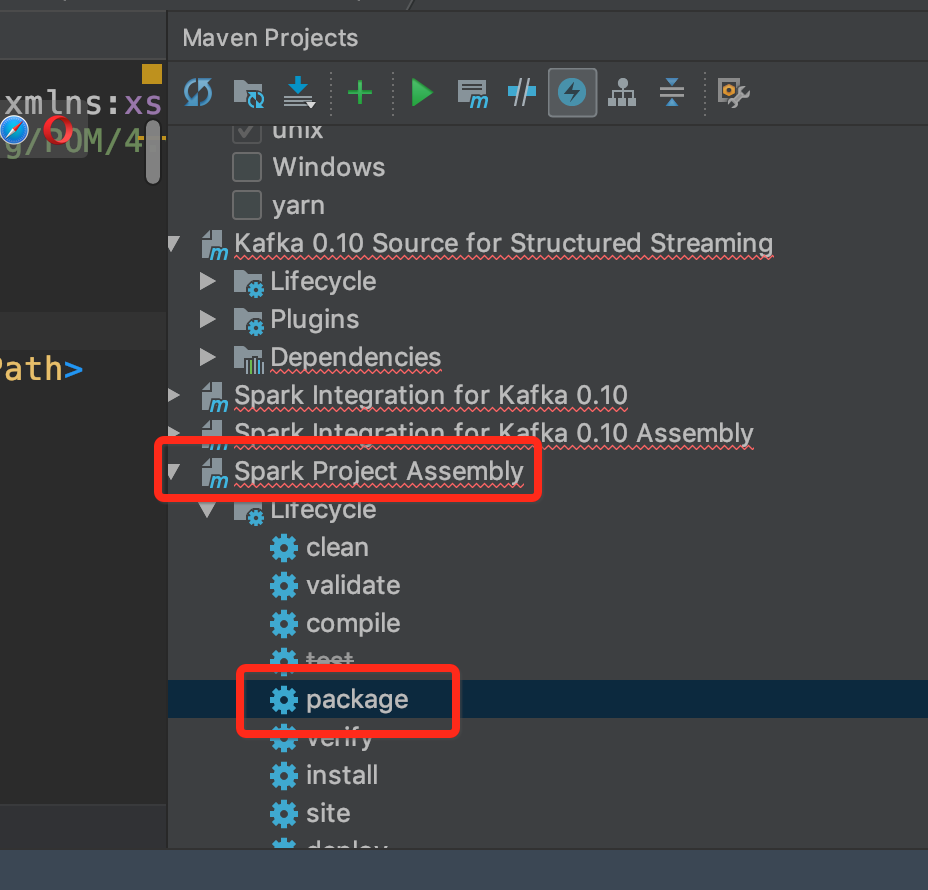Open in Opera browser icon in editor
The width and height of the screenshot is (928, 890).
[x=58, y=130]
